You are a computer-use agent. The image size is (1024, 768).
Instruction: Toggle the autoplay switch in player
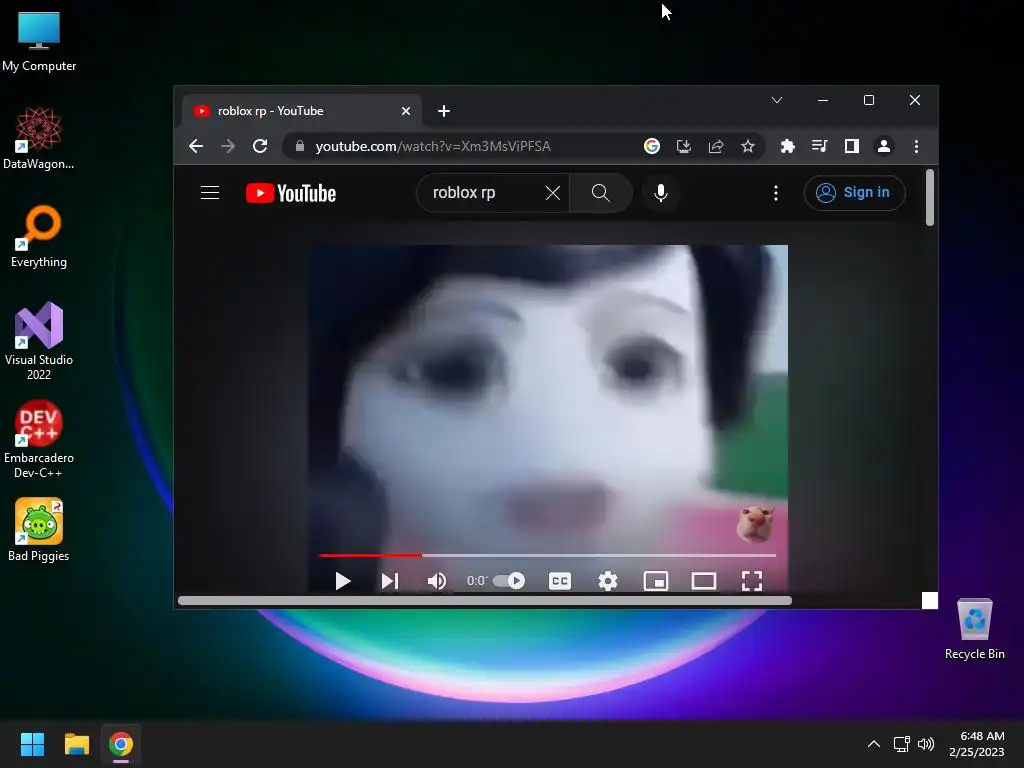pos(509,581)
